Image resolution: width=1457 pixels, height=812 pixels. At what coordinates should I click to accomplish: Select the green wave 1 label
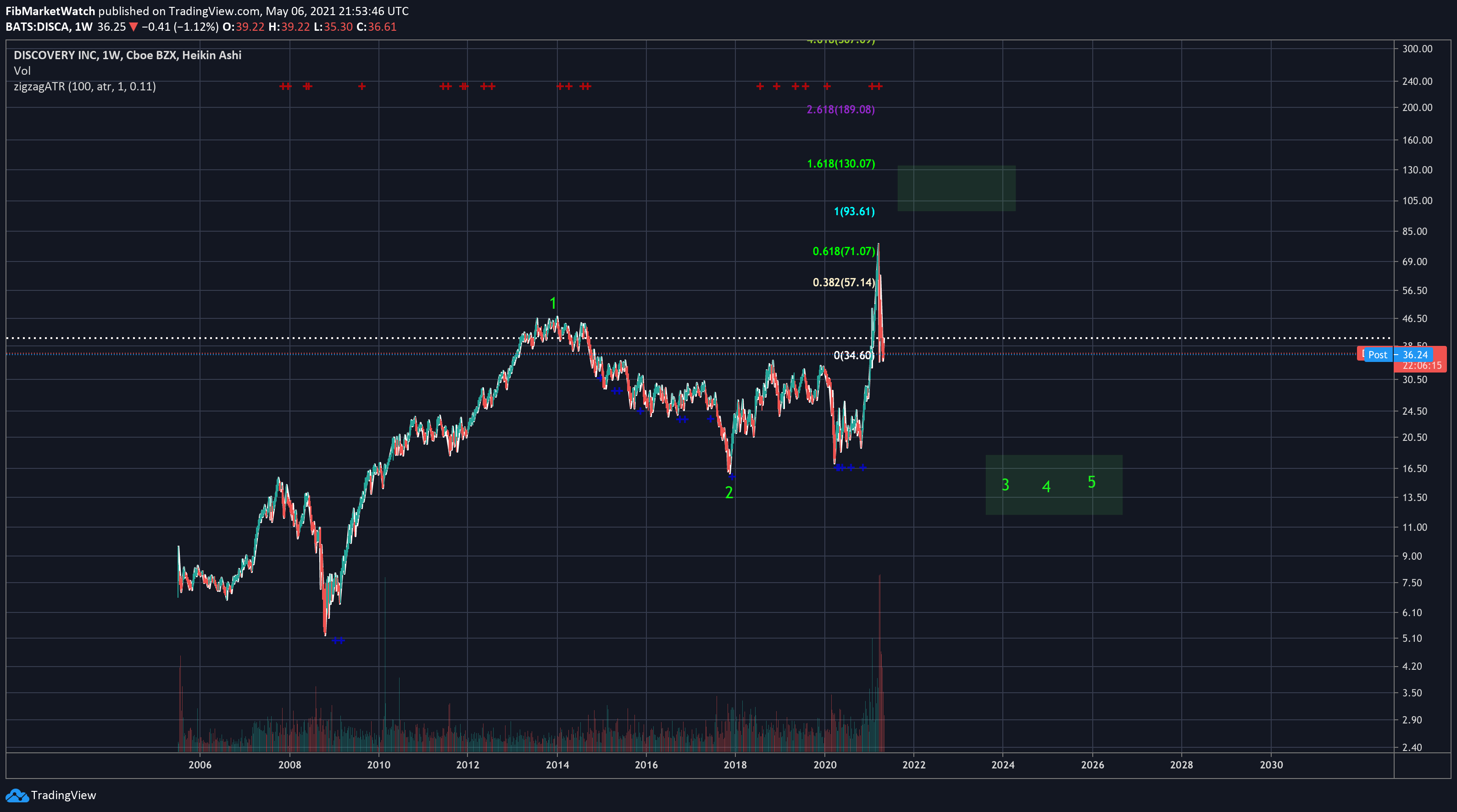pyautogui.click(x=553, y=303)
